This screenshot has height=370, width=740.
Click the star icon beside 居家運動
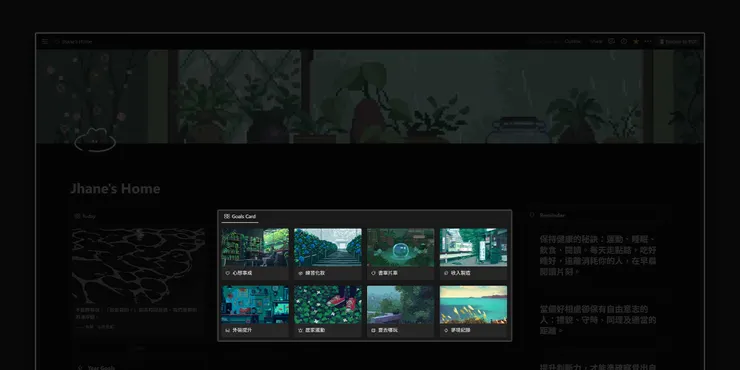pos(300,330)
